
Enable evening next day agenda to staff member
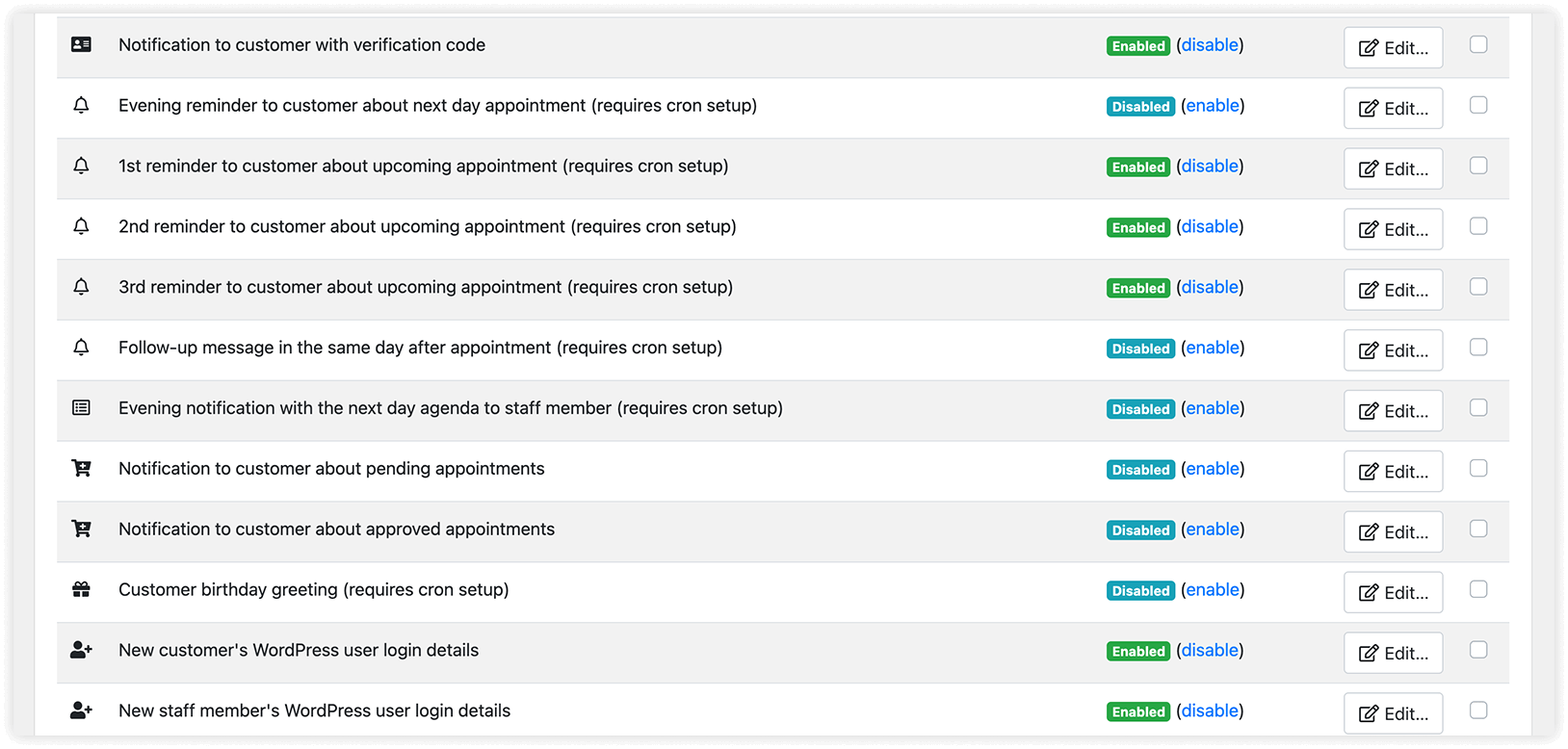pos(1213,409)
